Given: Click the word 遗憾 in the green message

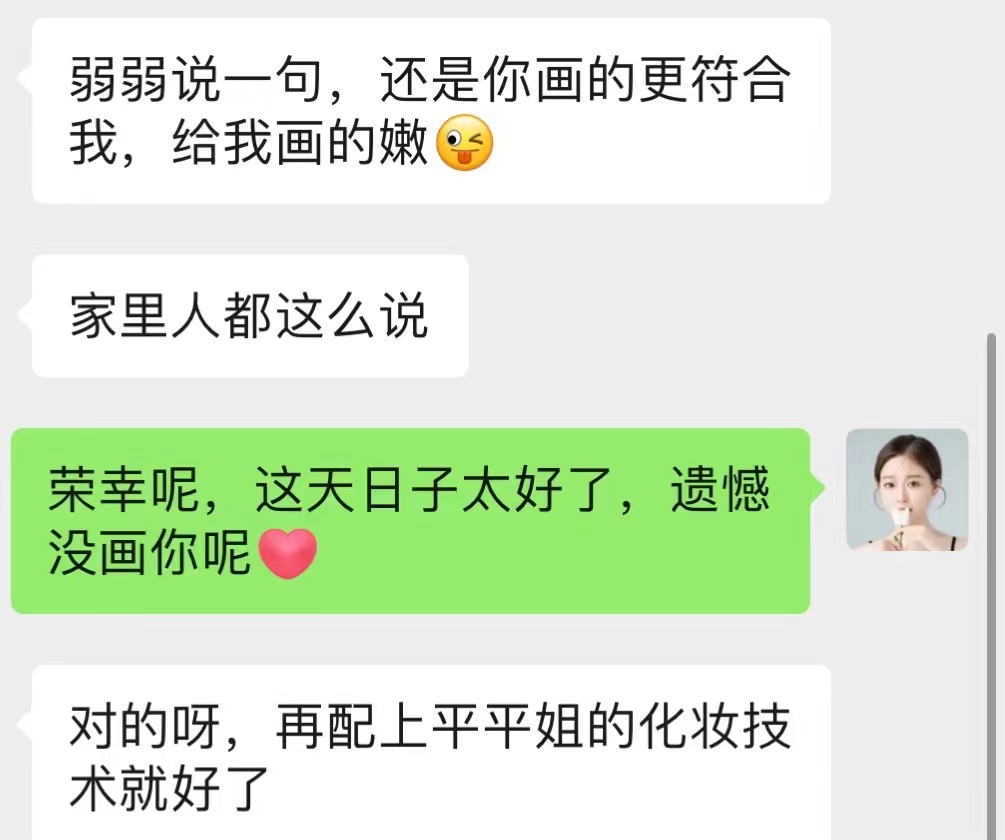Looking at the screenshot, I should coord(720,490).
